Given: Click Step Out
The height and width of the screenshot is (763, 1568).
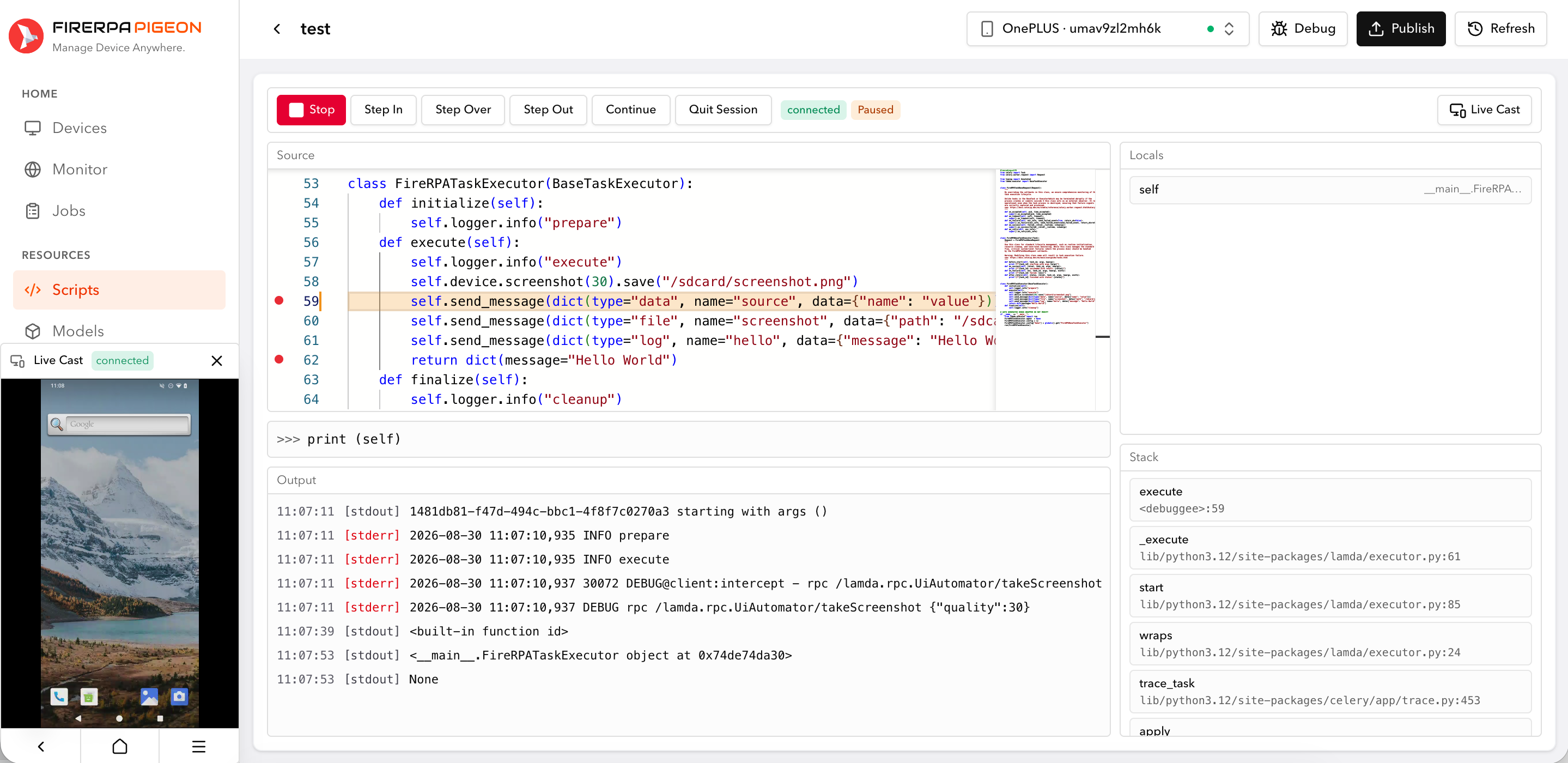Looking at the screenshot, I should point(549,110).
